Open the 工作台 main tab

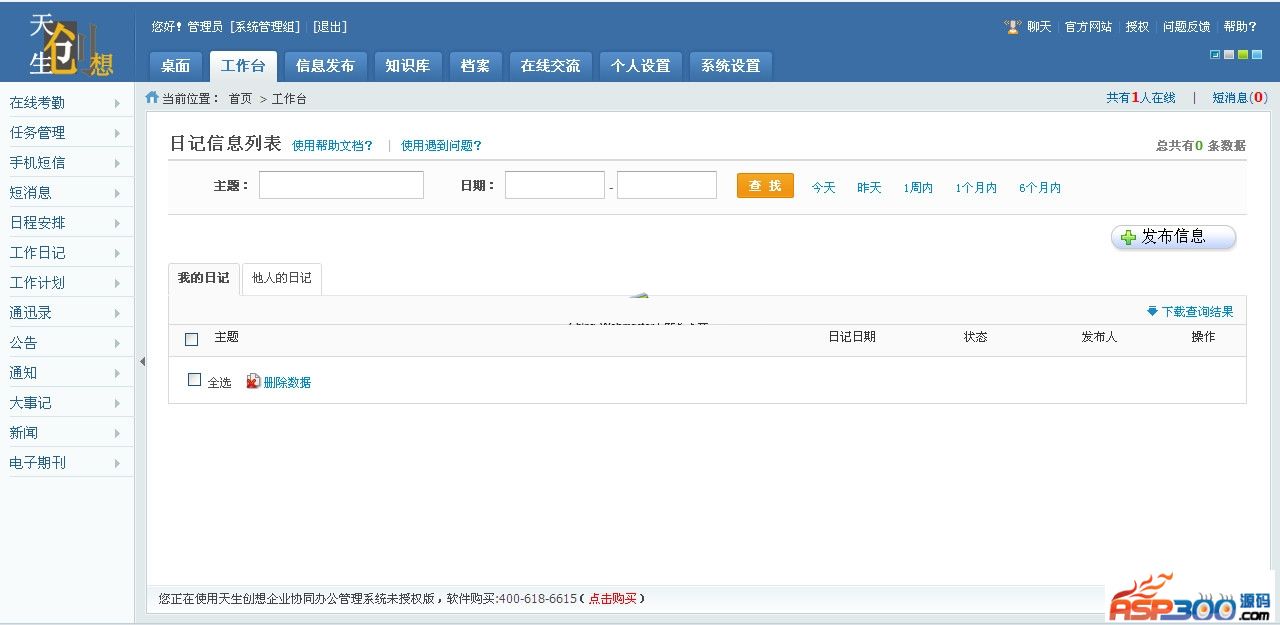pyautogui.click(x=243, y=66)
